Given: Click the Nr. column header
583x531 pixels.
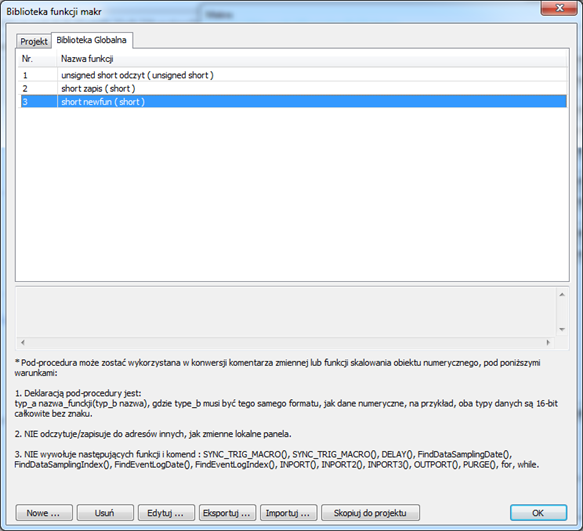Looking at the screenshot, I should (37, 59).
